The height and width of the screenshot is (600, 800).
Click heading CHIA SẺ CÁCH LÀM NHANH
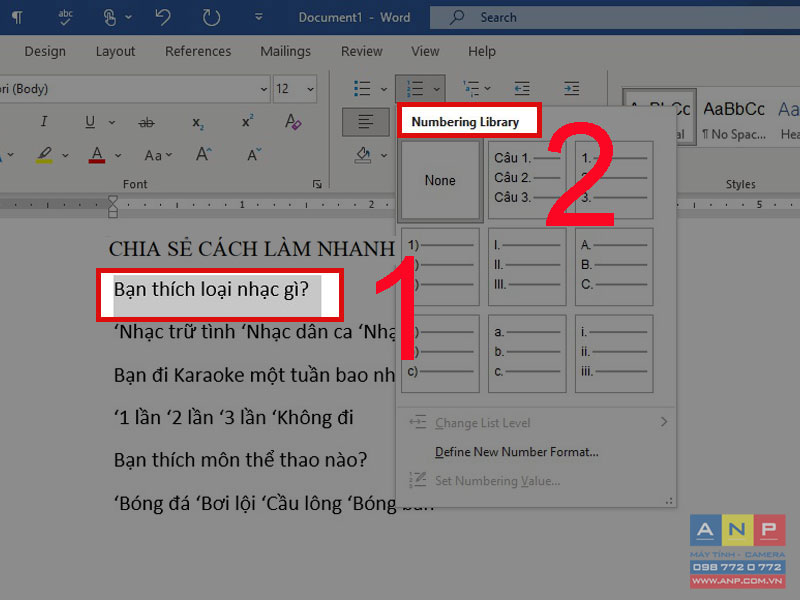click(x=252, y=249)
